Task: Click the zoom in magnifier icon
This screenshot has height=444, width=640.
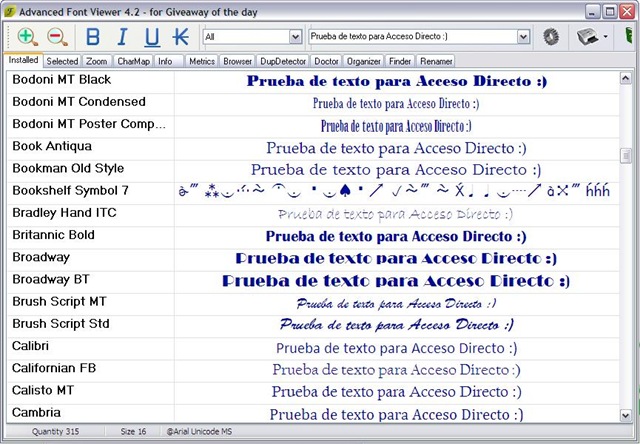Action: coord(28,37)
